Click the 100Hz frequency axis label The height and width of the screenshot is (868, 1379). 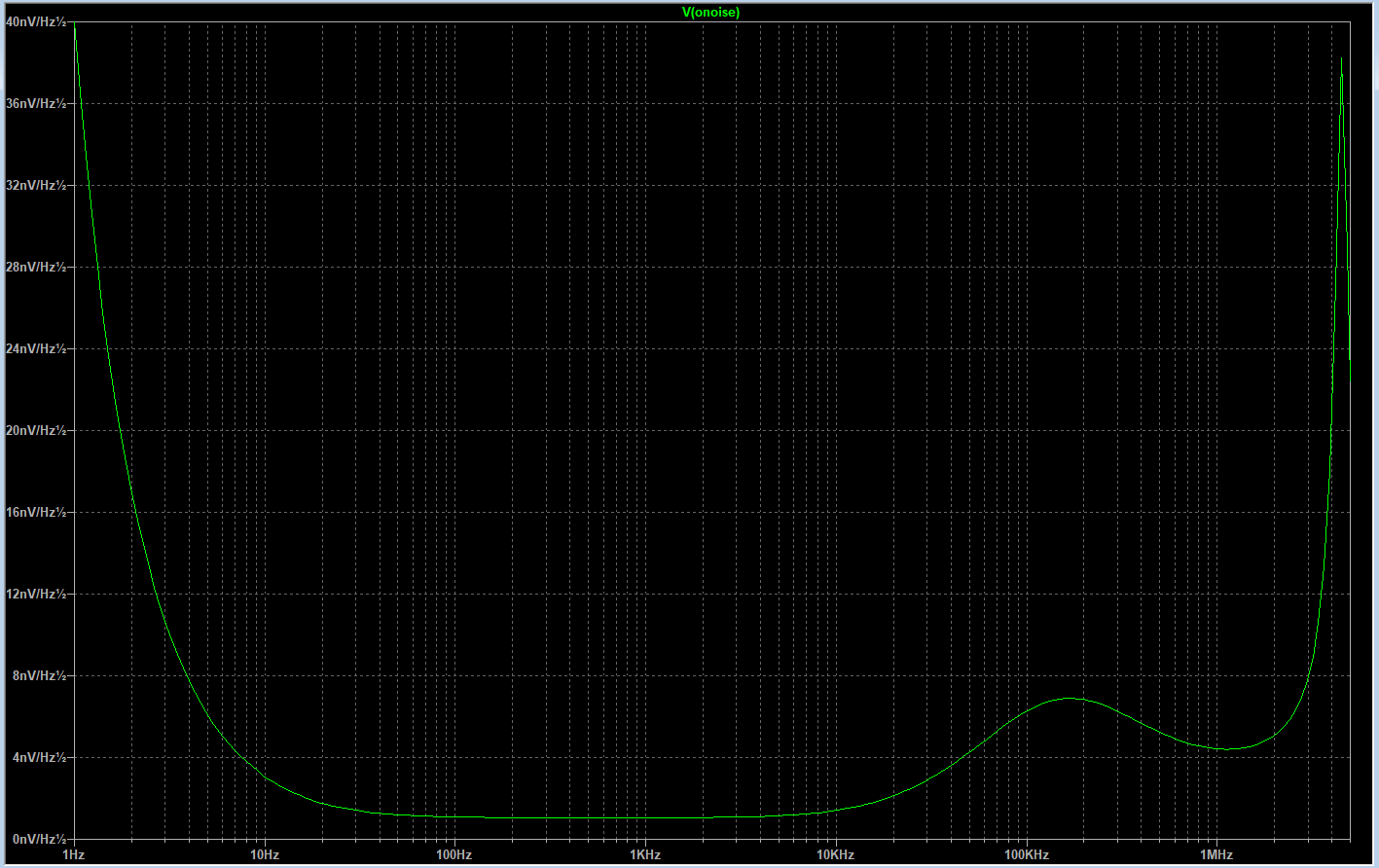454,855
